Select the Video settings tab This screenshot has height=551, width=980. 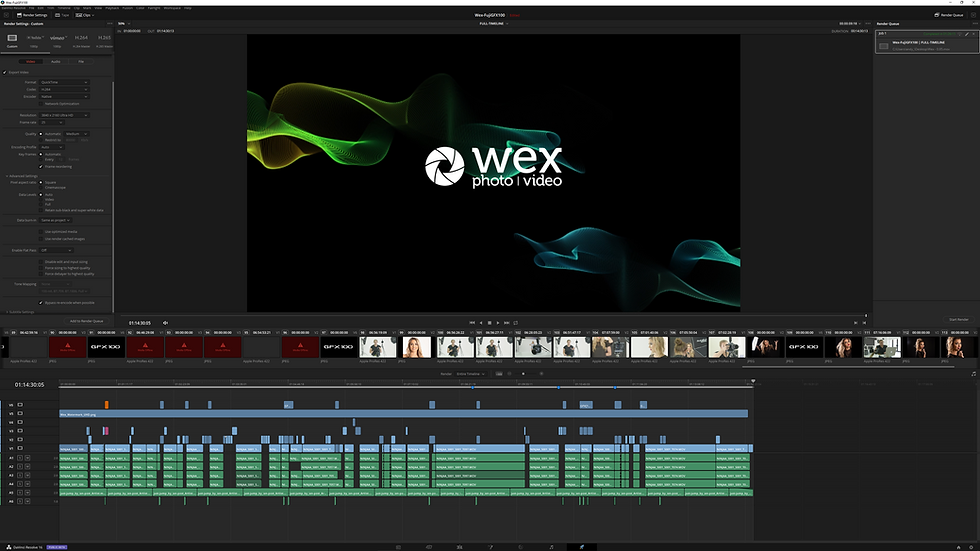(x=31, y=62)
